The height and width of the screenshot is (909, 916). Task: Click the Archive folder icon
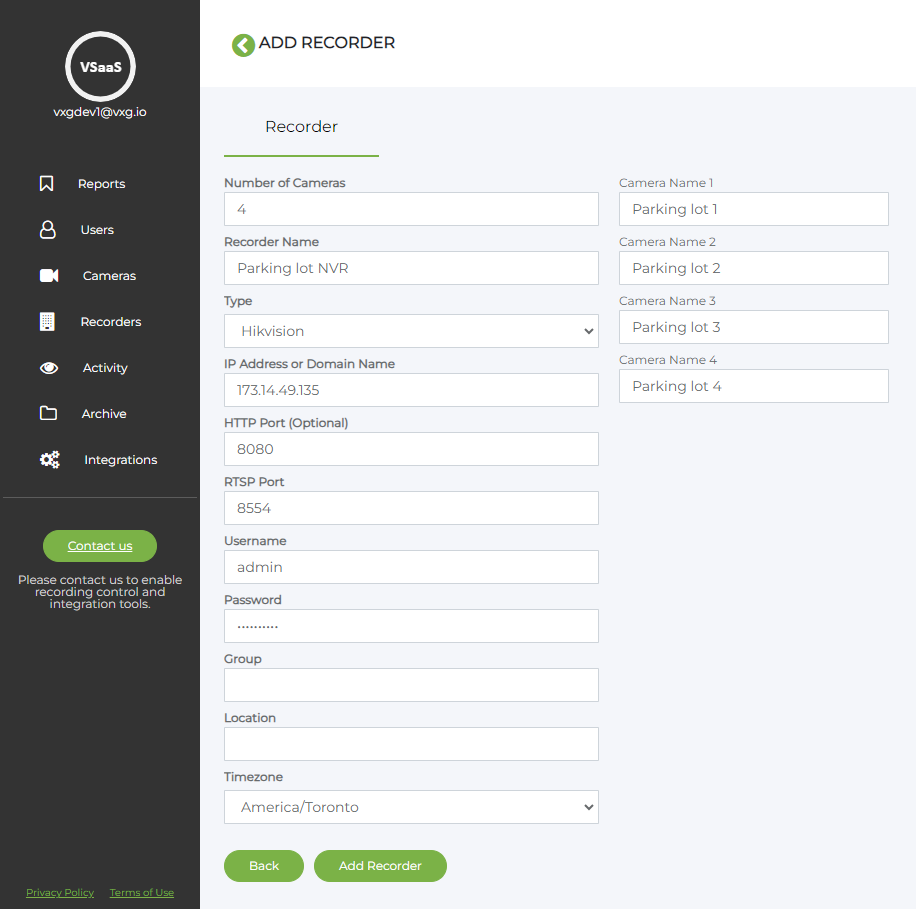pos(48,414)
